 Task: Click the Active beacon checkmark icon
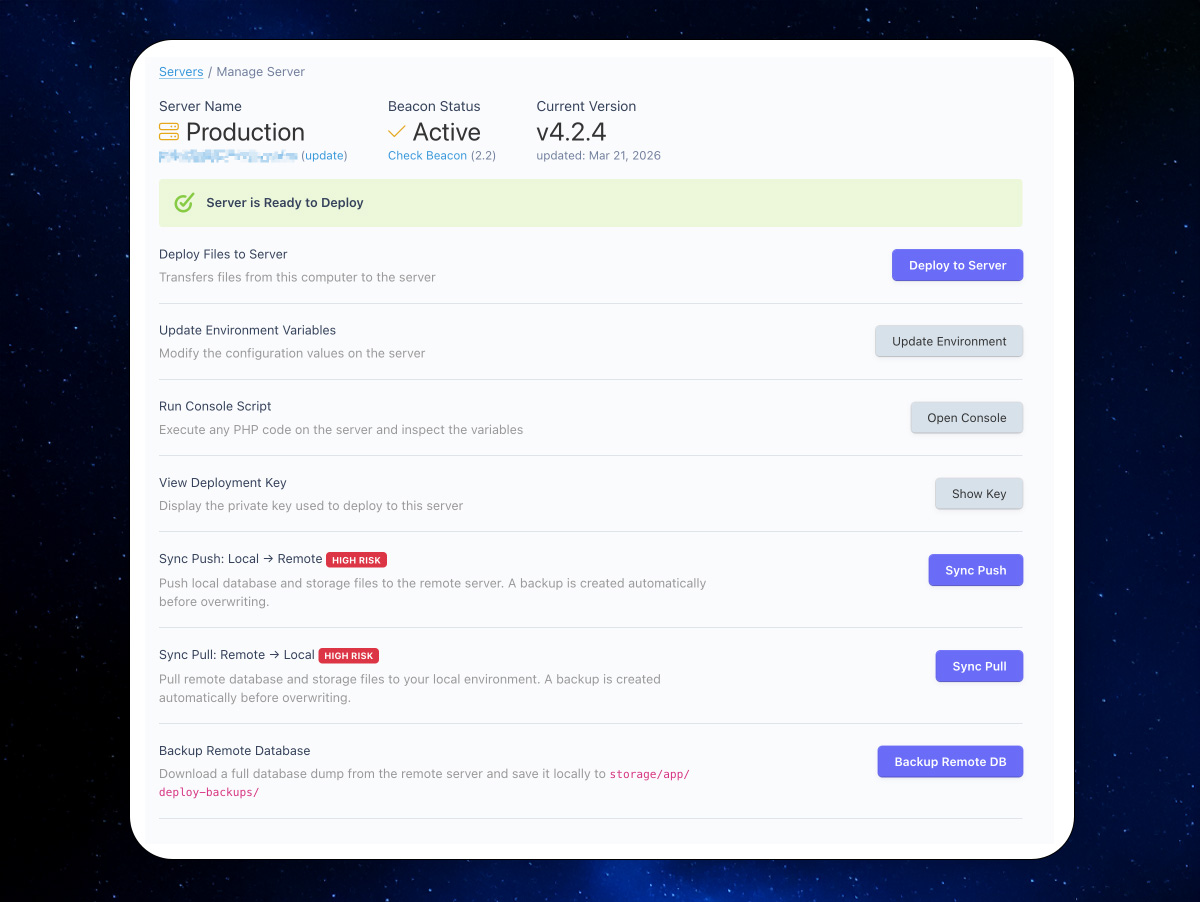coord(397,132)
